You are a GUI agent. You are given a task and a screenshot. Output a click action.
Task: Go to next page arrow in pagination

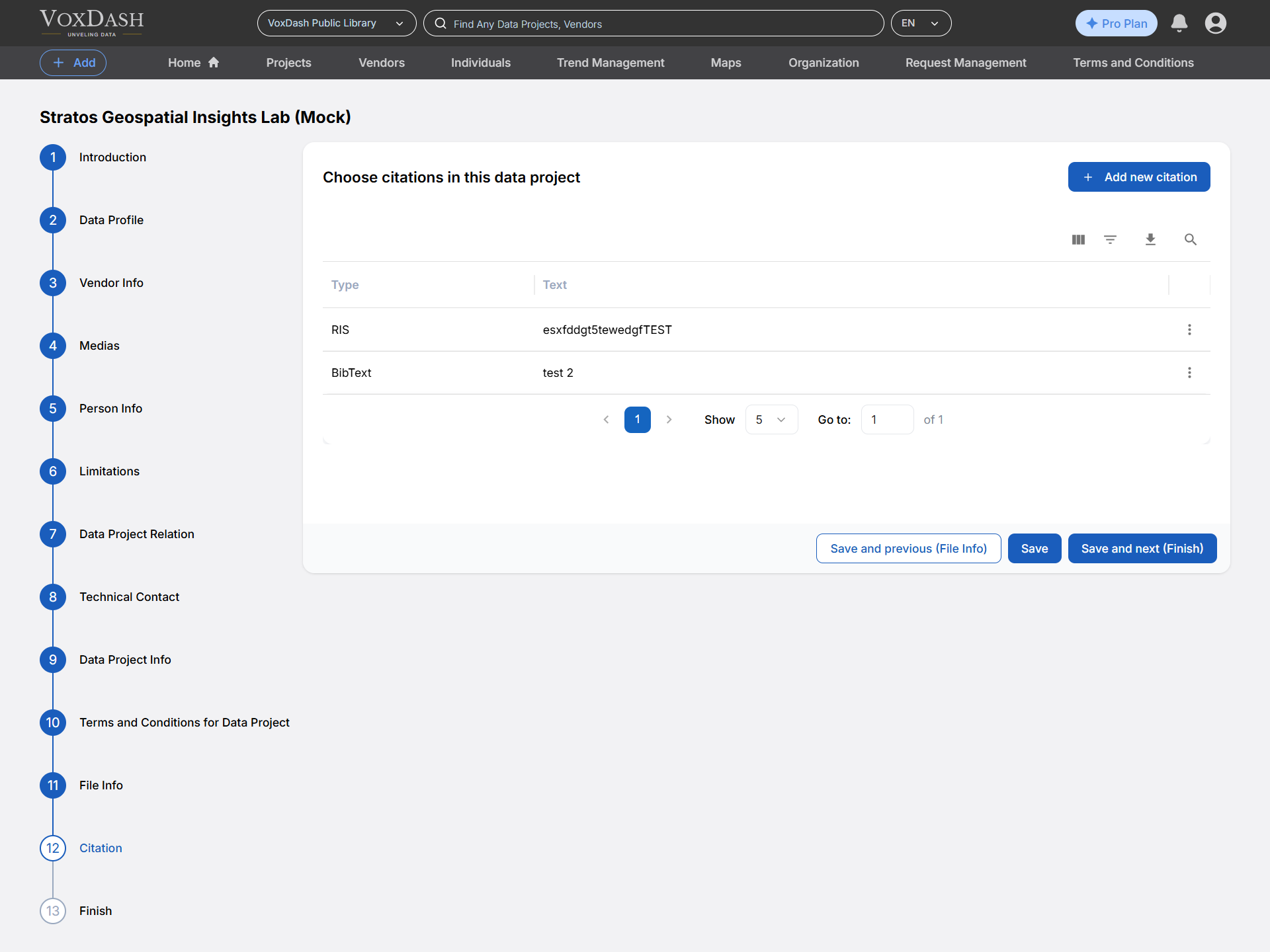coord(669,420)
